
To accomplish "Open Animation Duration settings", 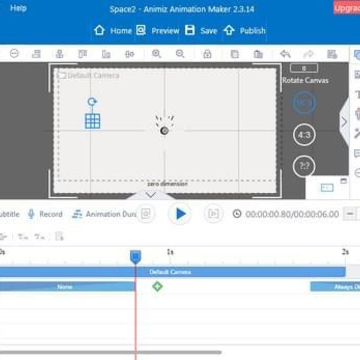I will tap(105, 214).
